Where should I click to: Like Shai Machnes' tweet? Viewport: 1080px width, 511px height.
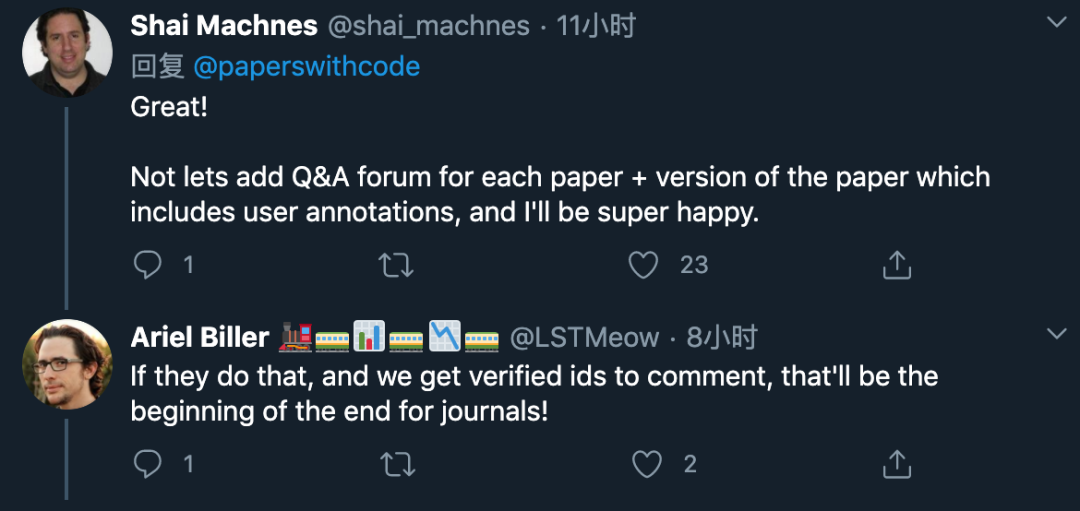(x=644, y=264)
